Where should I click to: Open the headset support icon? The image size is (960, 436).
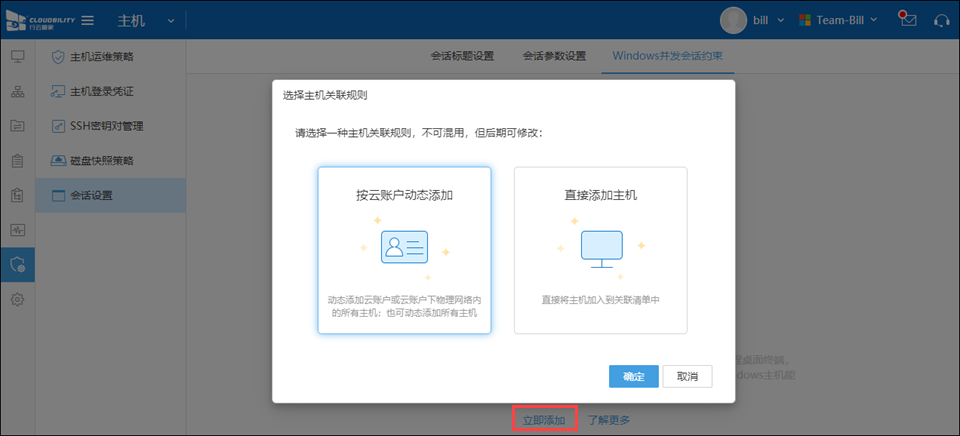(942, 20)
